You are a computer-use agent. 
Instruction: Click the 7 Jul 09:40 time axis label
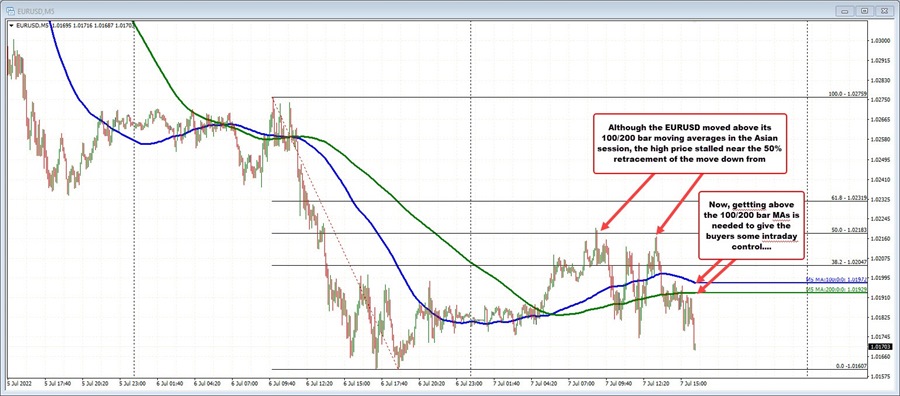[x=620, y=382]
